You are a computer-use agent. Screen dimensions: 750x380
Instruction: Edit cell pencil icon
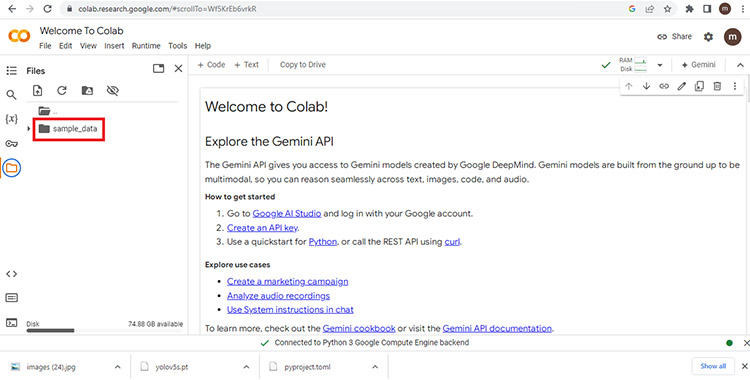pyautogui.click(x=682, y=86)
